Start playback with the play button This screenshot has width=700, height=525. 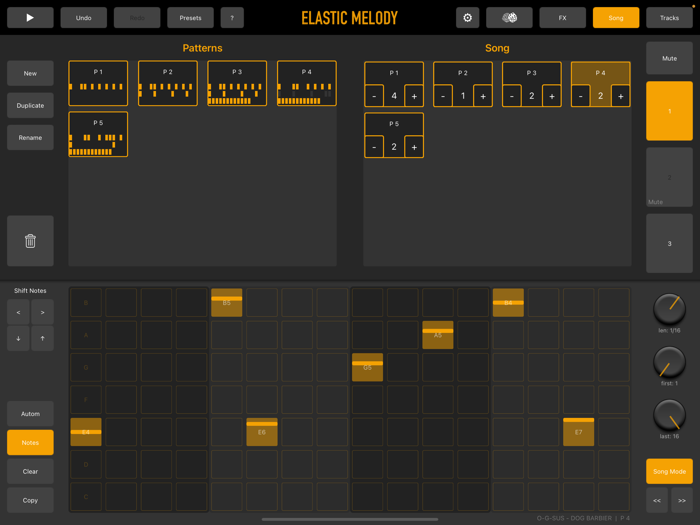30,18
